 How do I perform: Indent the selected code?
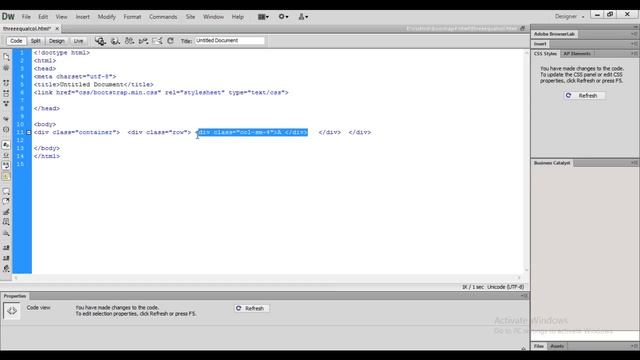6,248
